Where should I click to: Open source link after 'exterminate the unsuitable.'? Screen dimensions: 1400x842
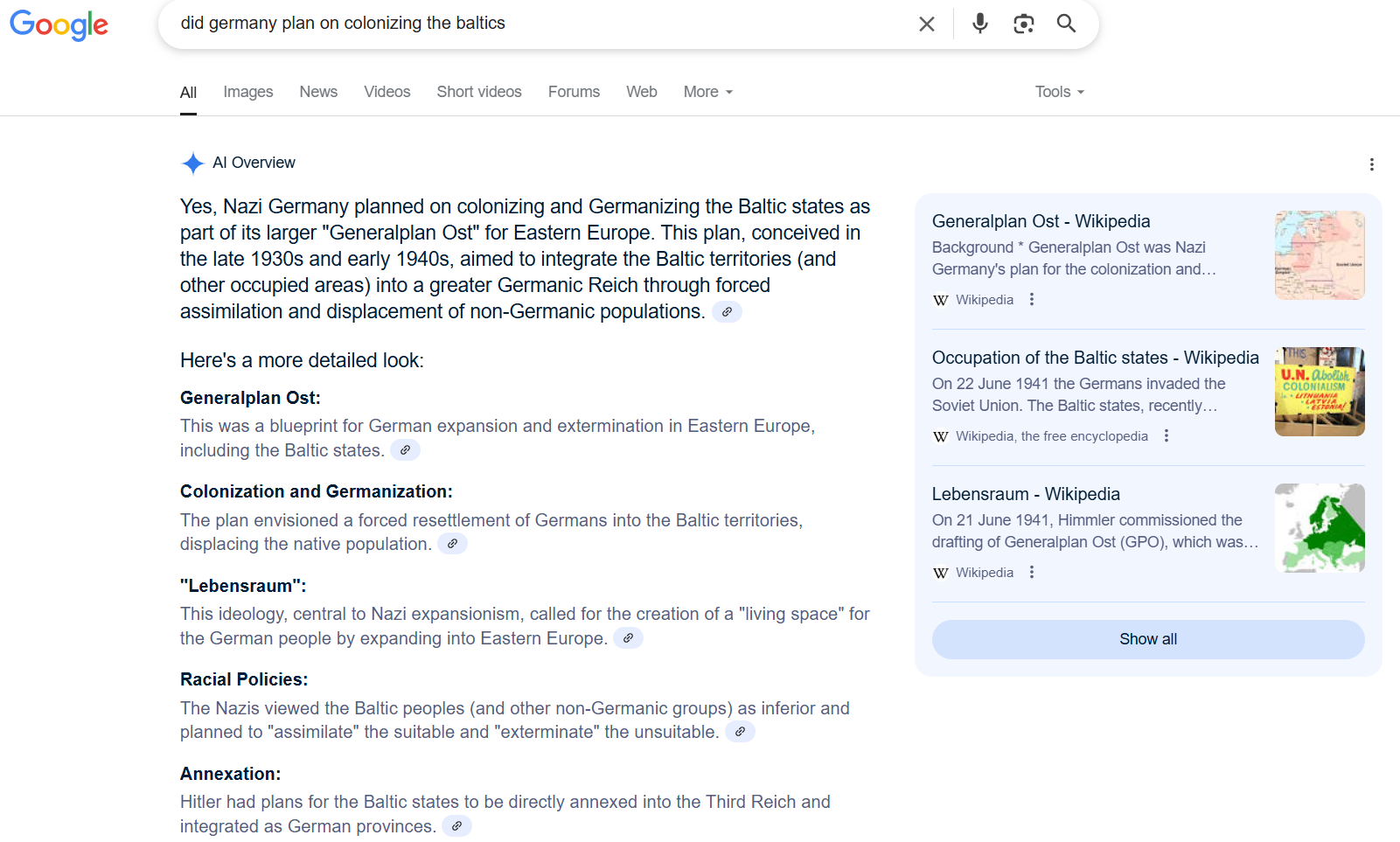point(740,732)
